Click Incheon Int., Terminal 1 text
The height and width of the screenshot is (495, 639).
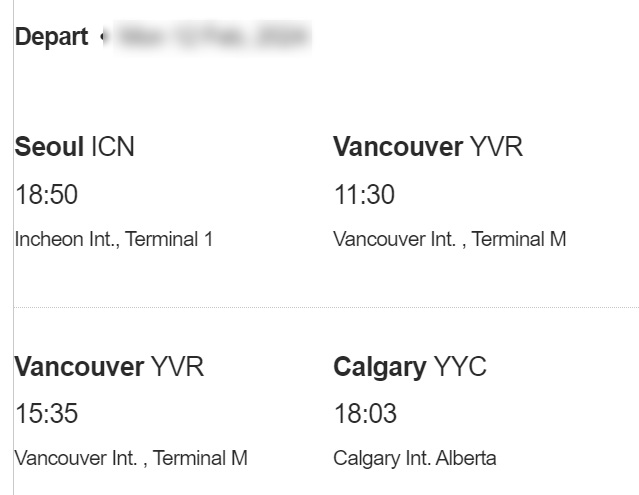pyautogui.click(x=113, y=239)
